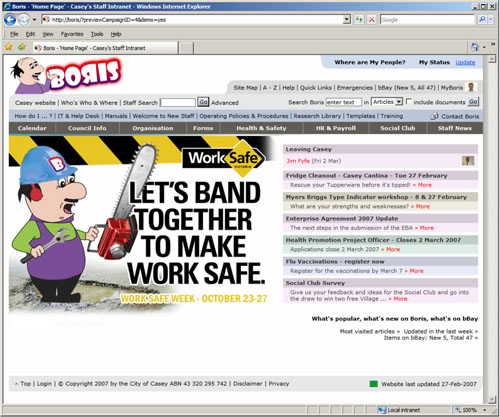The height and width of the screenshot is (417, 500).
Task: Open the Staff News navigation tab
Action: 455,128
